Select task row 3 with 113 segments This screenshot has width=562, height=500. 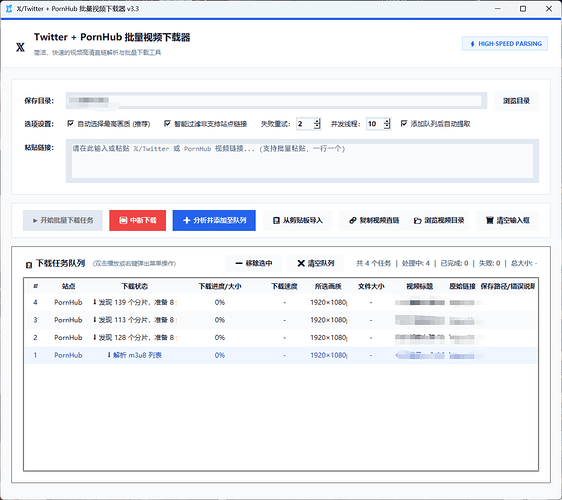click(x=281, y=320)
